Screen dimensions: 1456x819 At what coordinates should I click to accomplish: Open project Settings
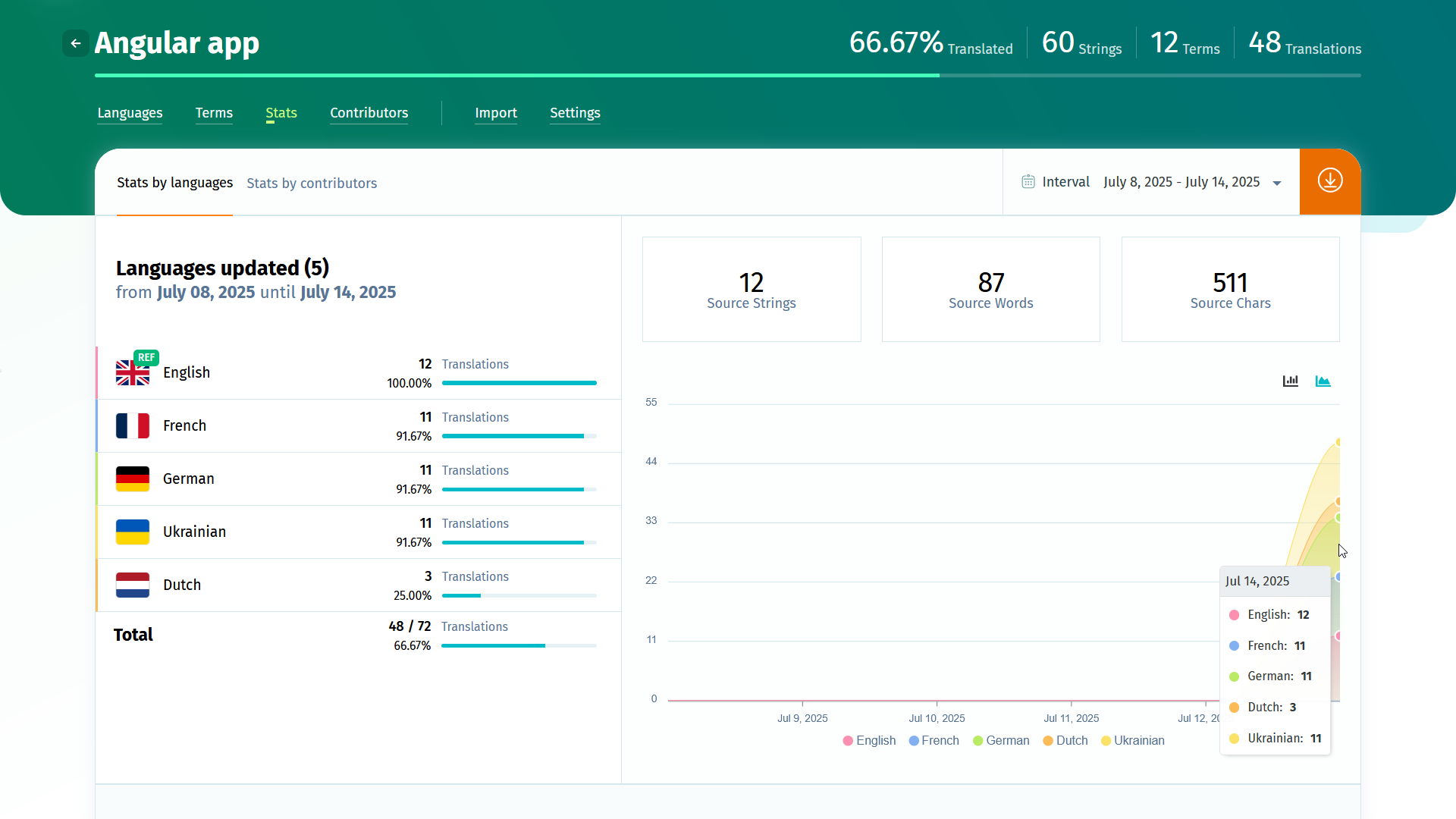pyautogui.click(x=575, y=113)
